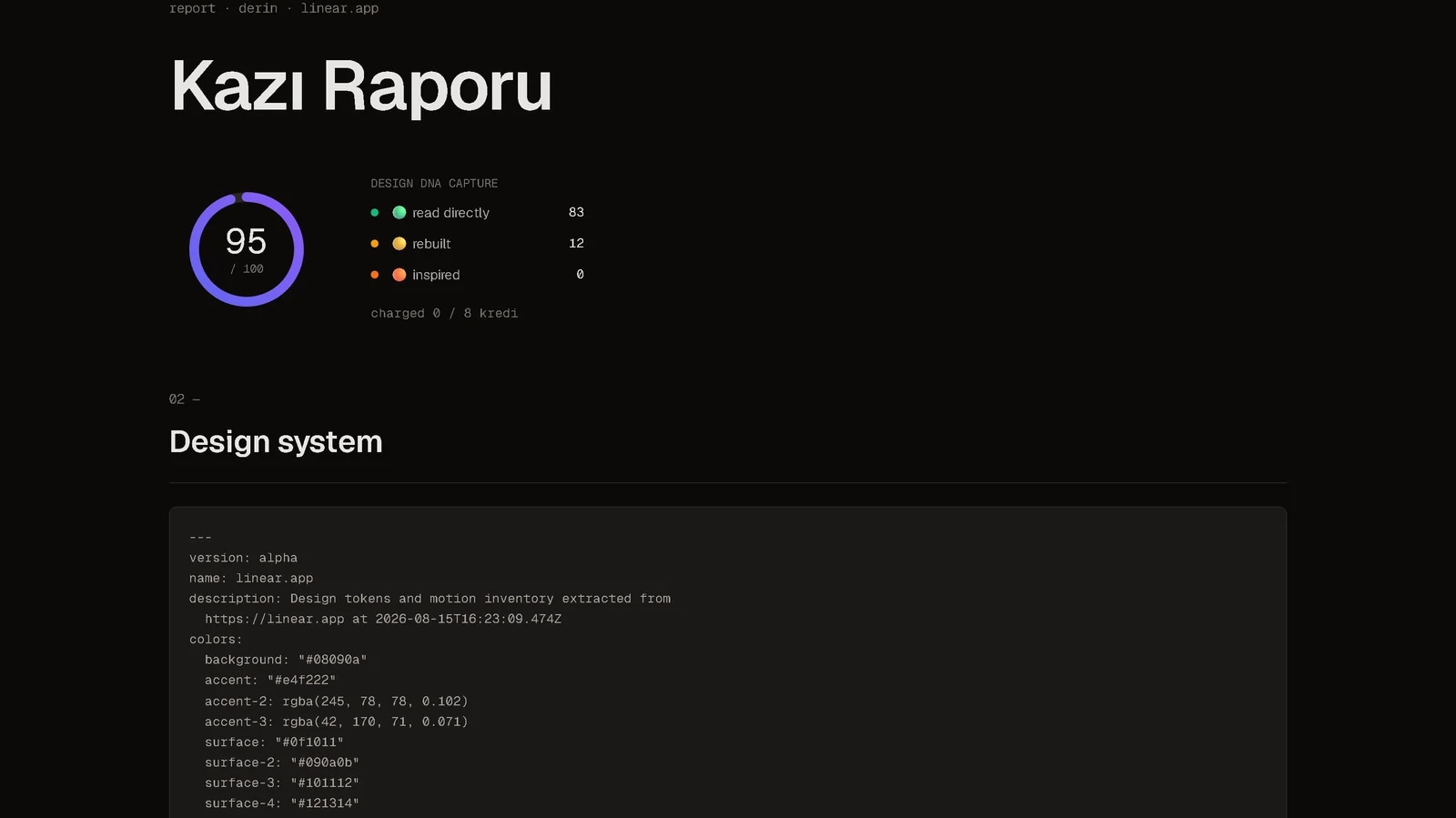Click the yellow emoji next to rebuilt
The image size is (1456, 818).
[399, 243]
